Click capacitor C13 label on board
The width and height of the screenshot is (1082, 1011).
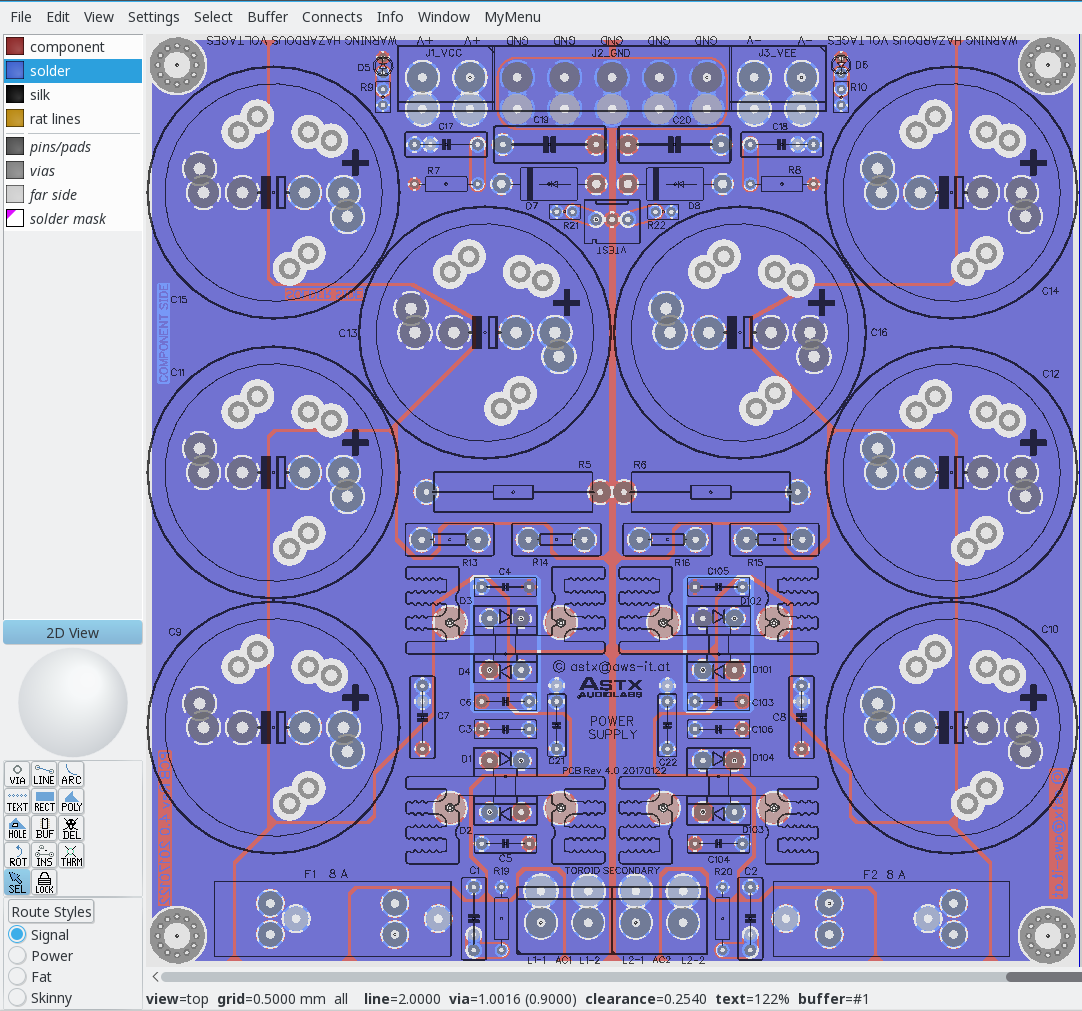click(x=348, y=333)
